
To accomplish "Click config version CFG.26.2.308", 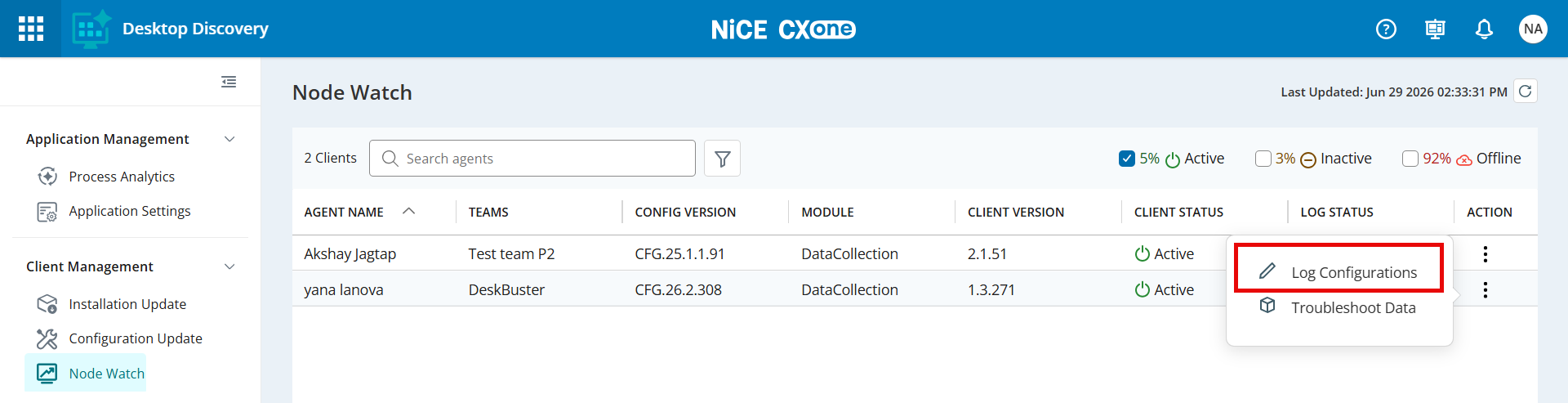I will [x=679, y=289].
